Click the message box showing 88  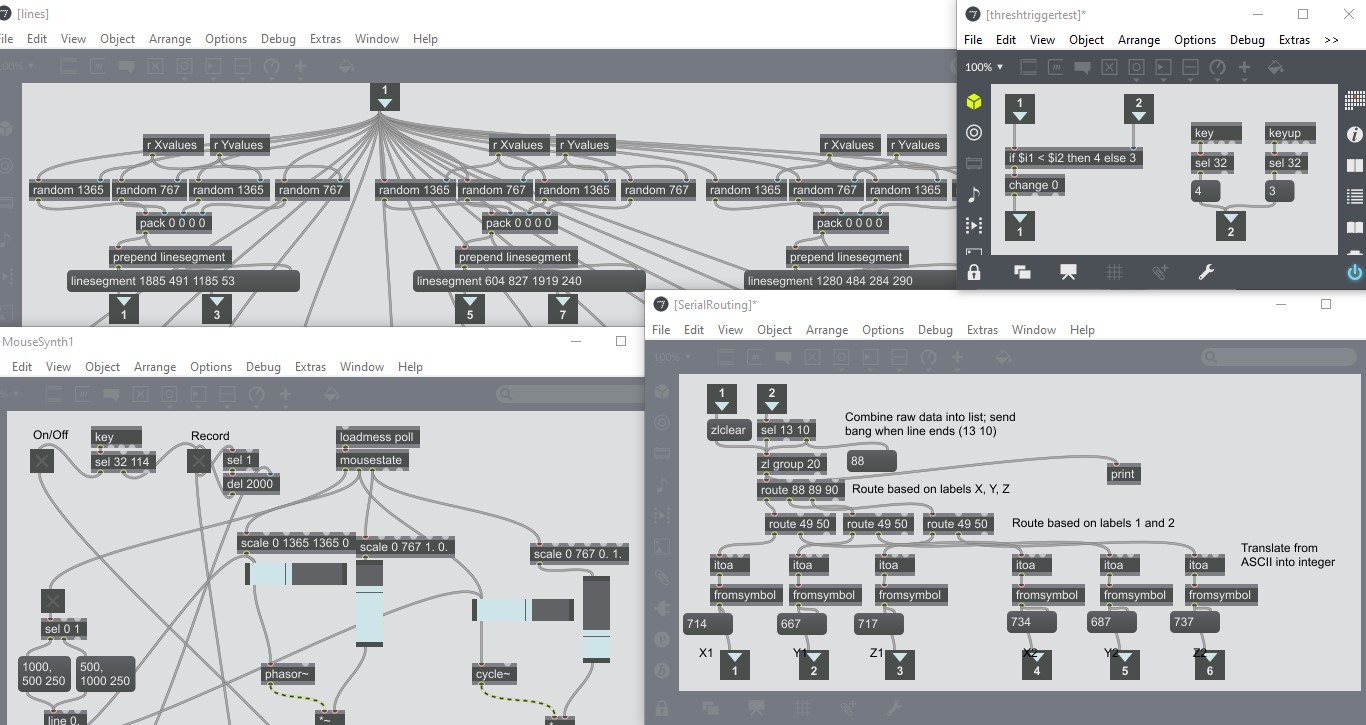(x=871, y=461)
